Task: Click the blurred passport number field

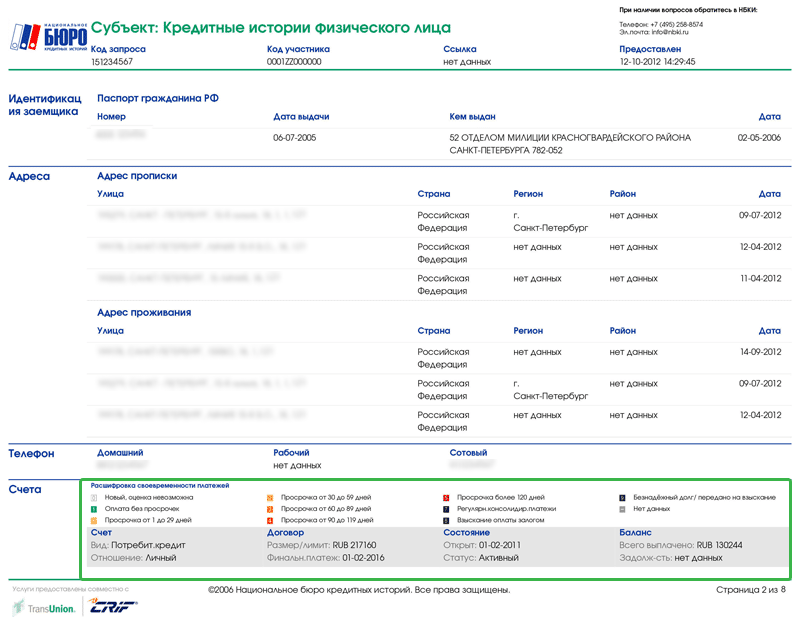Action: point(120,134)
